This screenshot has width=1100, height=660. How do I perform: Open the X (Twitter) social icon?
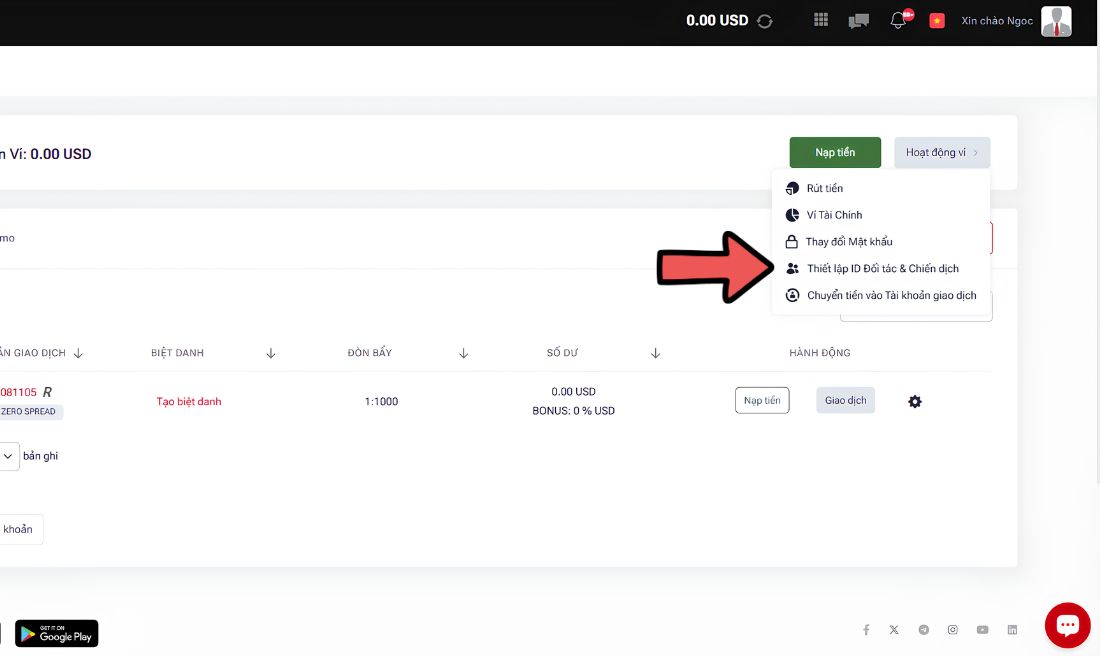894,630
